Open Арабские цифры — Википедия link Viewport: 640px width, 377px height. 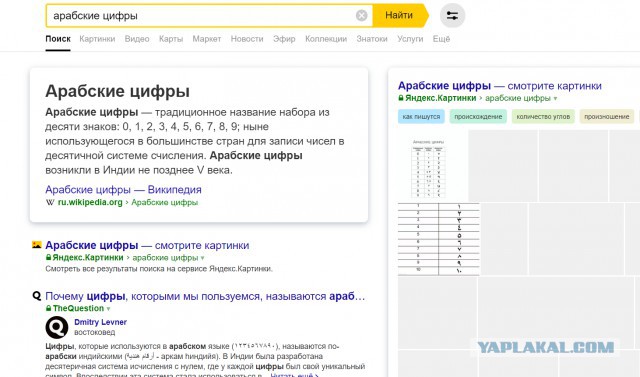coord(123,190)
